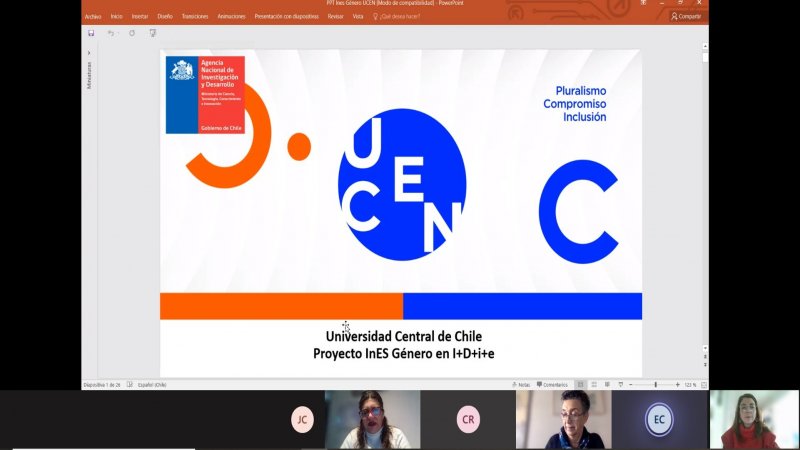Select the video tile next to CR

[x=563, y=420]
